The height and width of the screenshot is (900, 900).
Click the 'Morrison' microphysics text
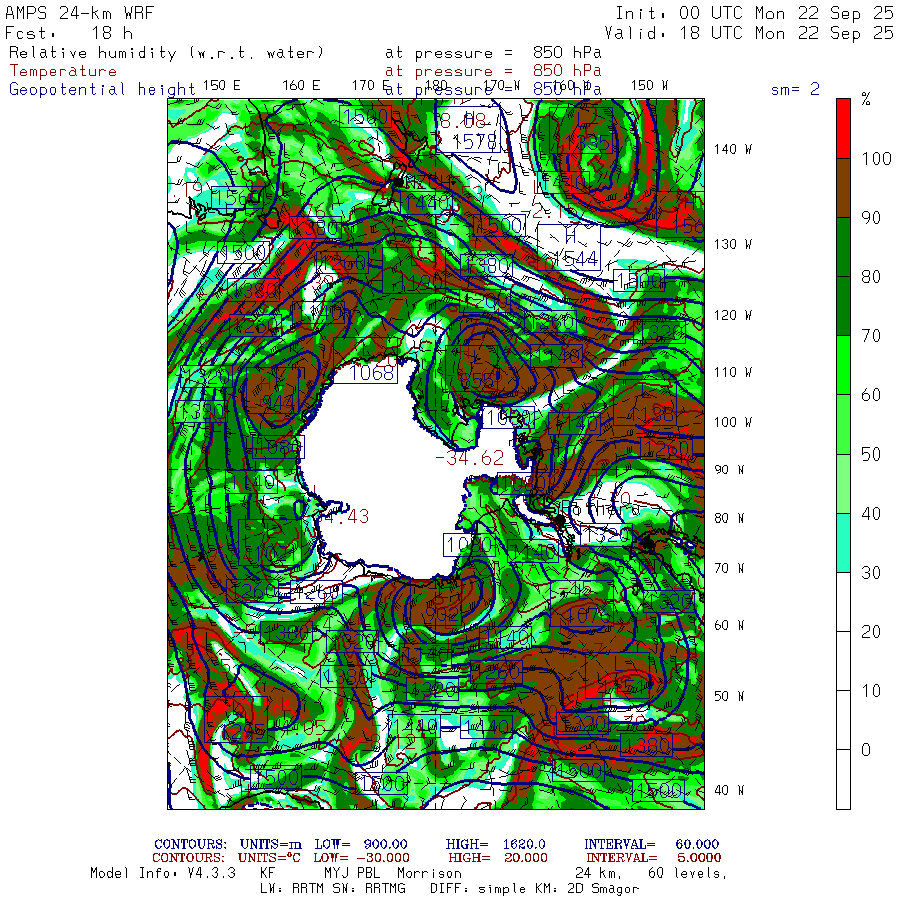point(429,873)
